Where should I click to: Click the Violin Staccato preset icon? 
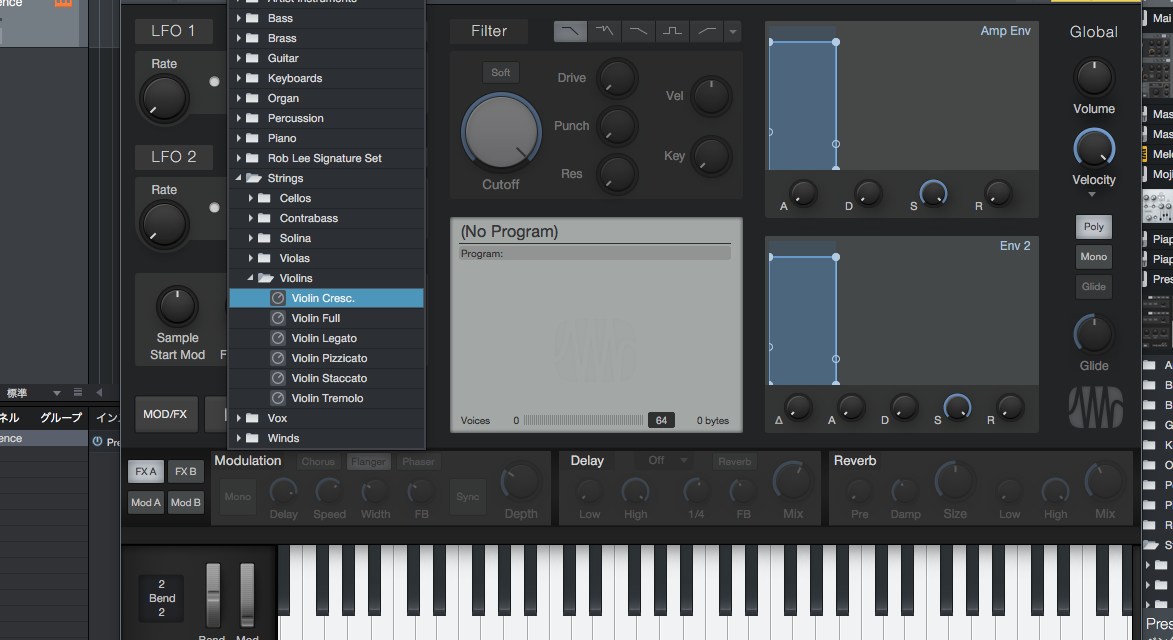pyautogui.click(x=278, y=378)
